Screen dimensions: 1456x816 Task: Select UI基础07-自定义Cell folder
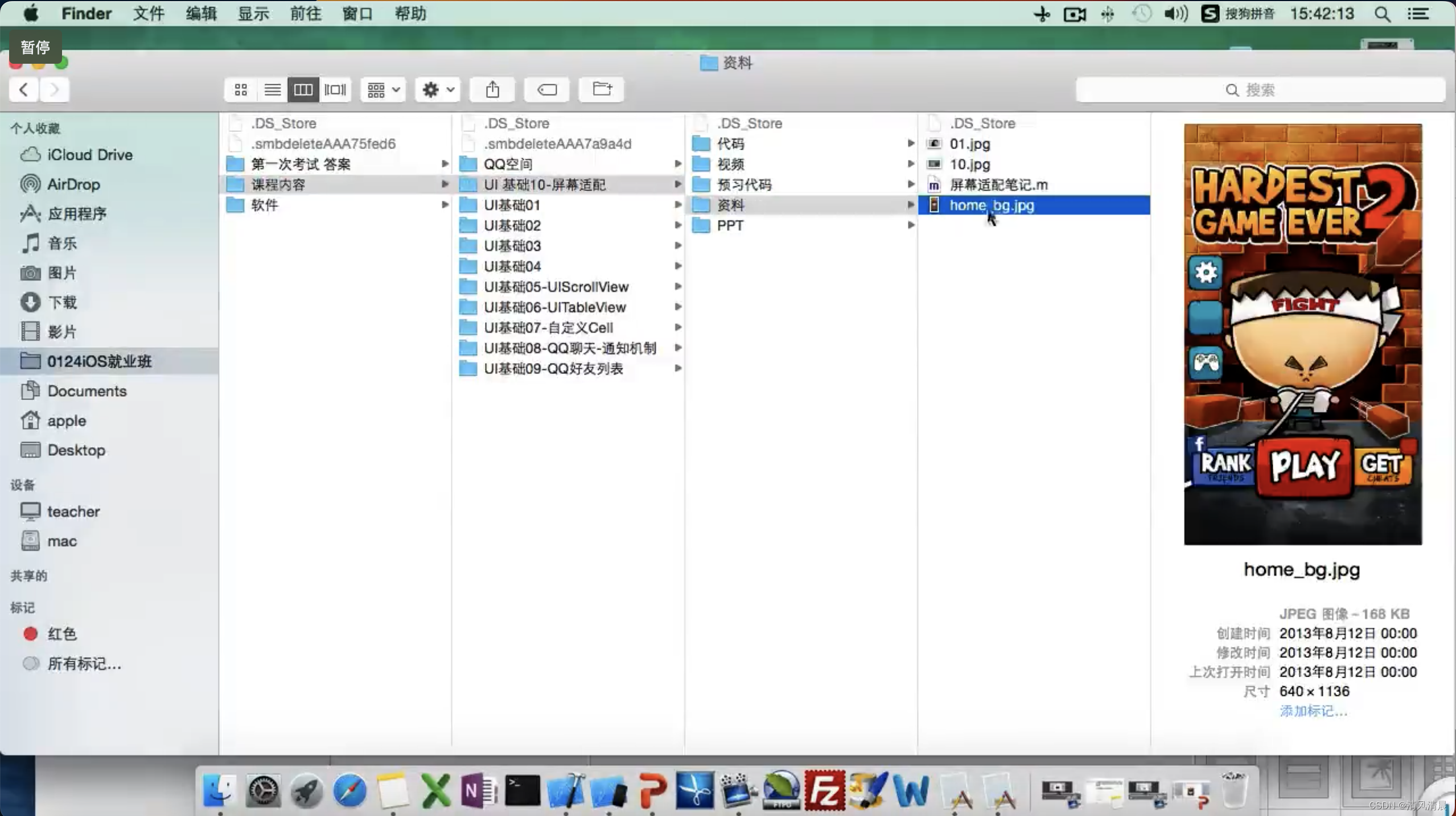click(x=568, y=328)
